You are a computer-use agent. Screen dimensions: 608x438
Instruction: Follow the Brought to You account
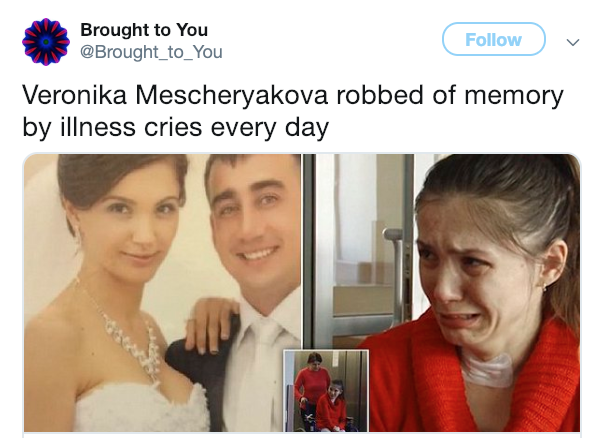tap(494, 39)
